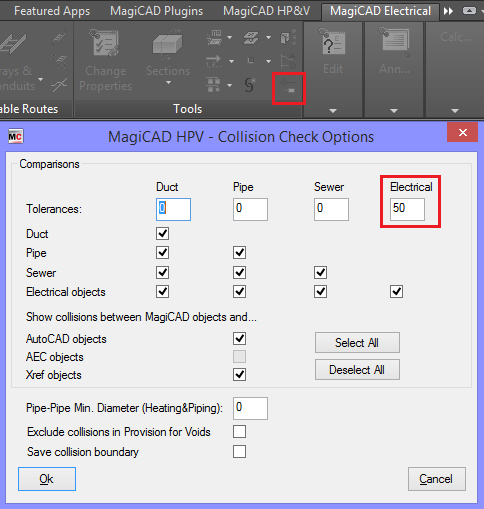Focus the Duct tolerance input field

[x=173, y=209]
